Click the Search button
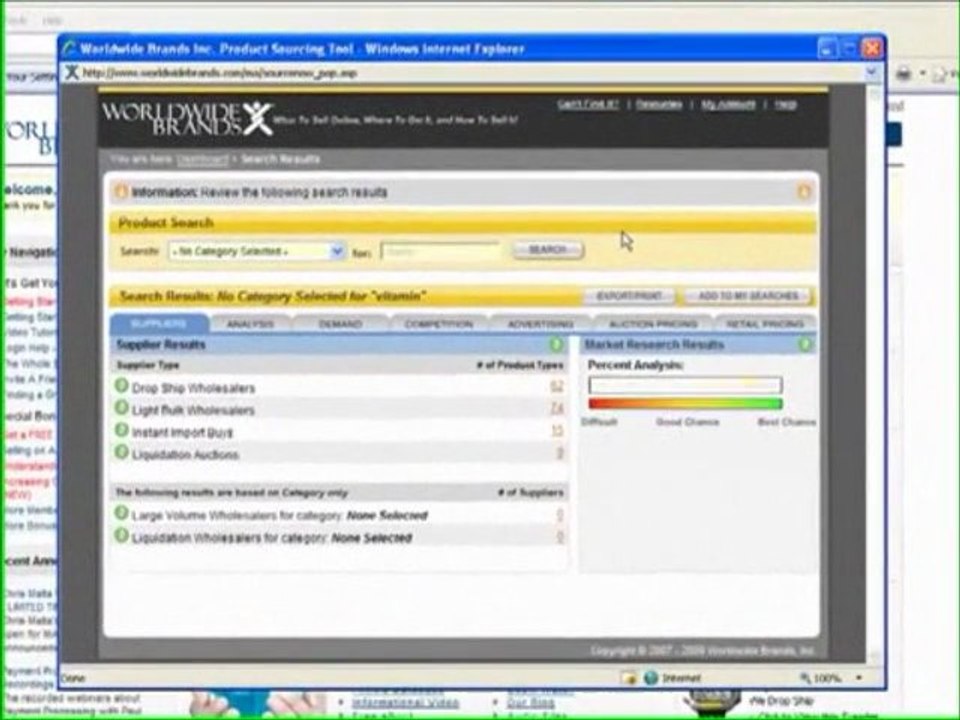This screenshot has width=960, height=720. coord(548,250)
